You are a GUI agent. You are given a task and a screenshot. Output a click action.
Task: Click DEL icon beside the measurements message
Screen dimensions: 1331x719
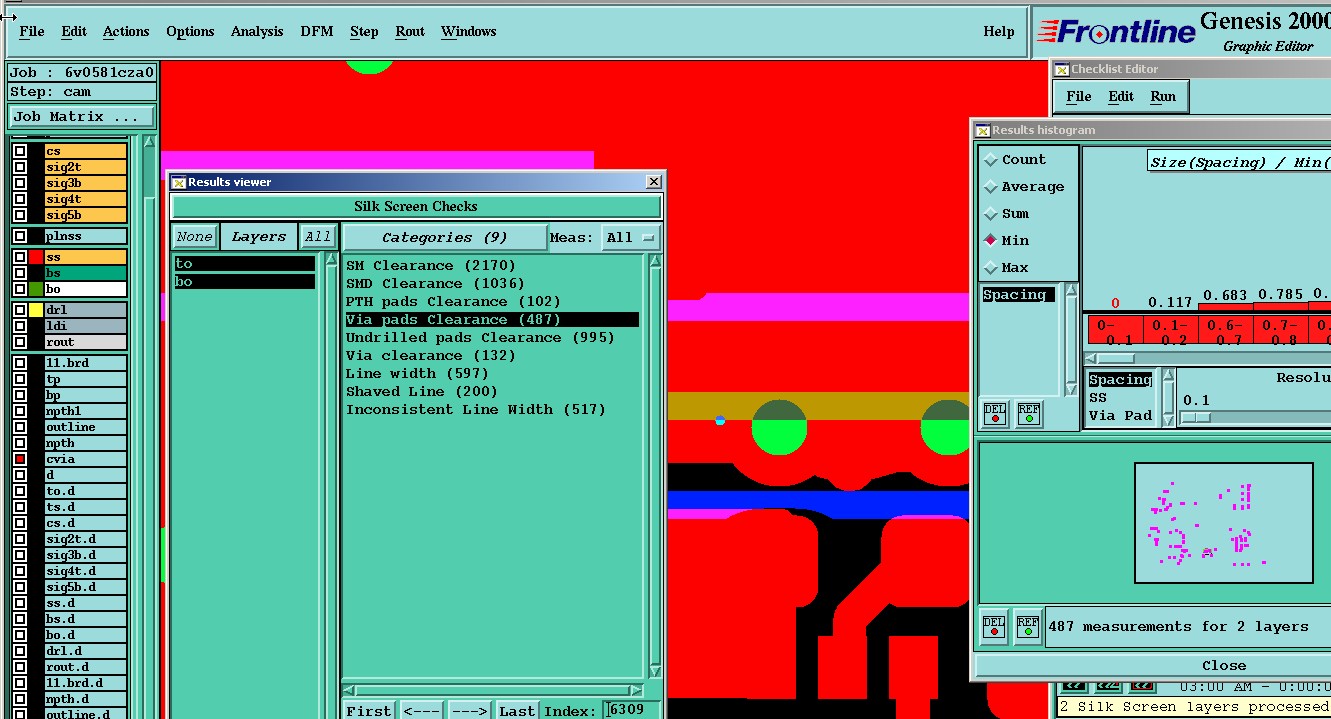[x=994, y=626]
